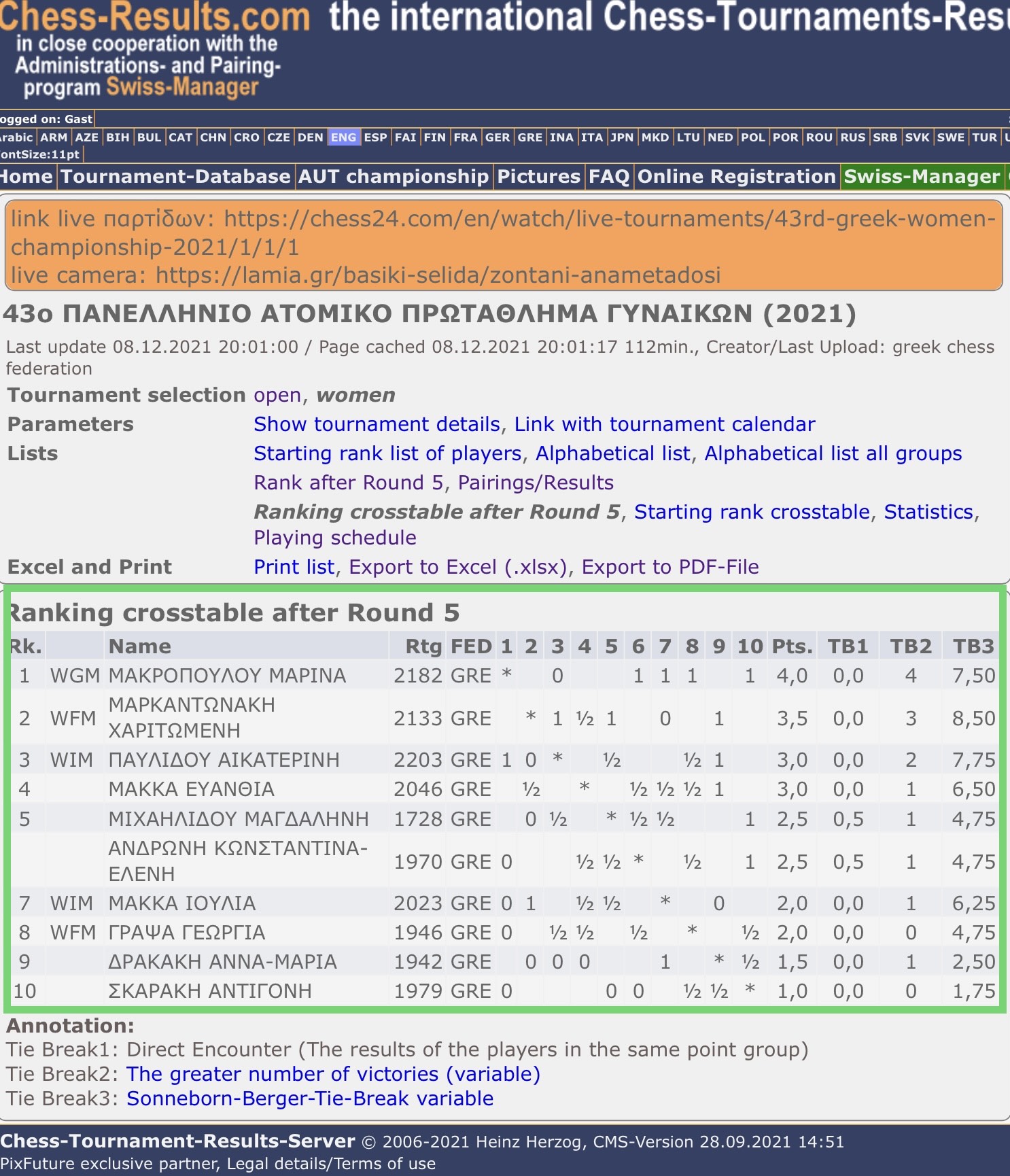Open the FAQ menu item
This screenshot has height=1176, width=1010.
(x=609, y=177)
